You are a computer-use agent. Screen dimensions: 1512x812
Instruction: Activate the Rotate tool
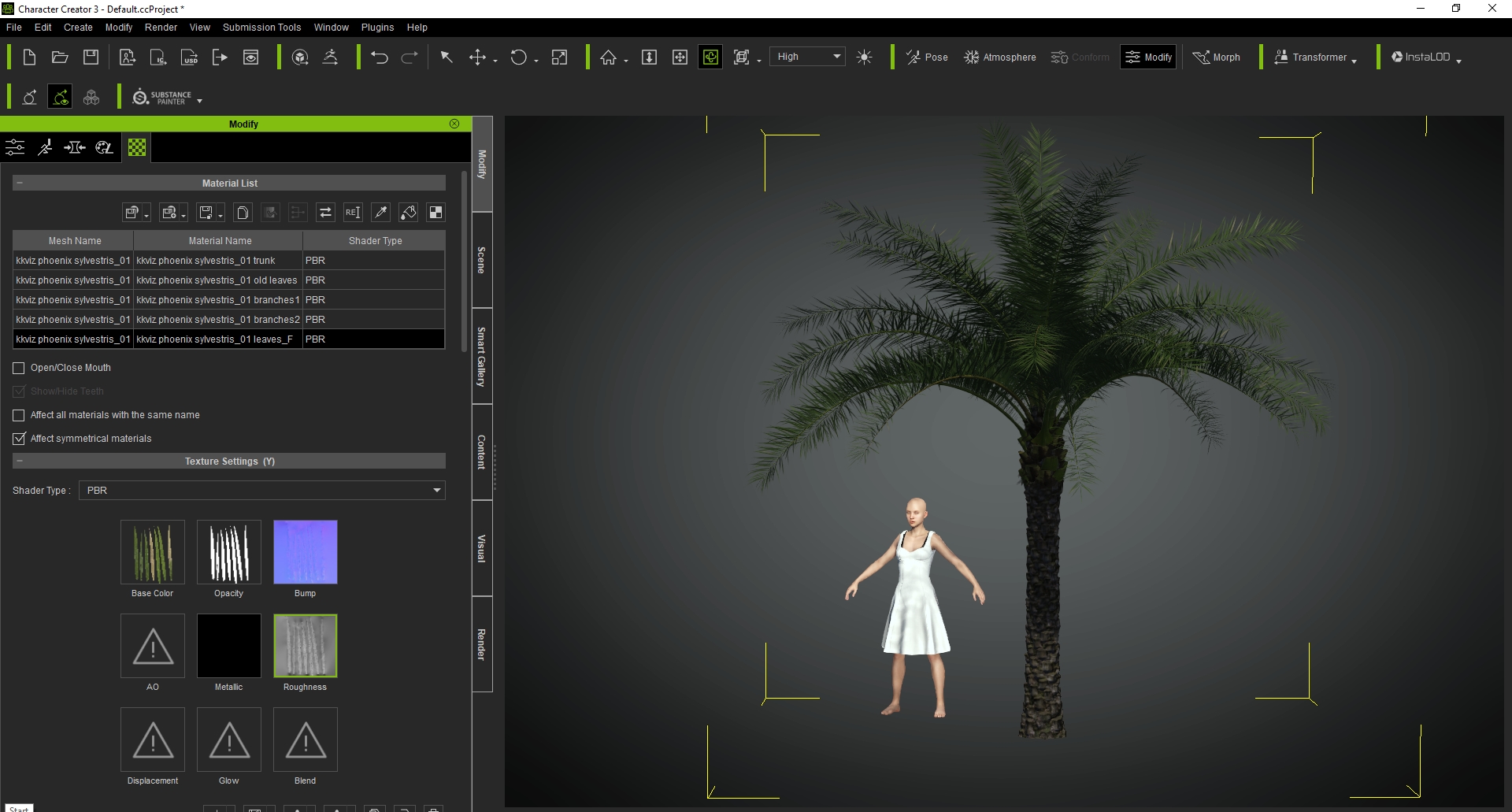coord(518,57)
